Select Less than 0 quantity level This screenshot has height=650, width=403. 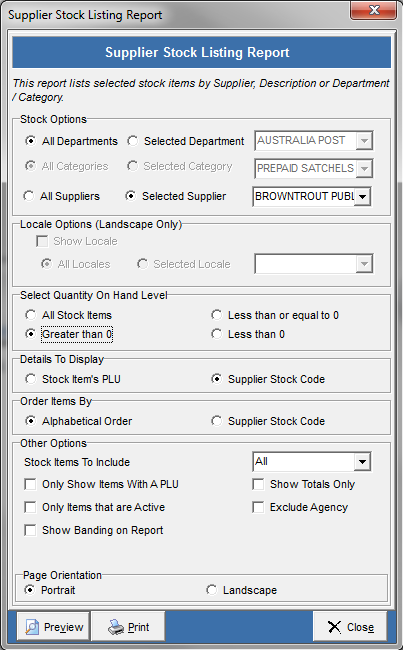pos(216,334)
